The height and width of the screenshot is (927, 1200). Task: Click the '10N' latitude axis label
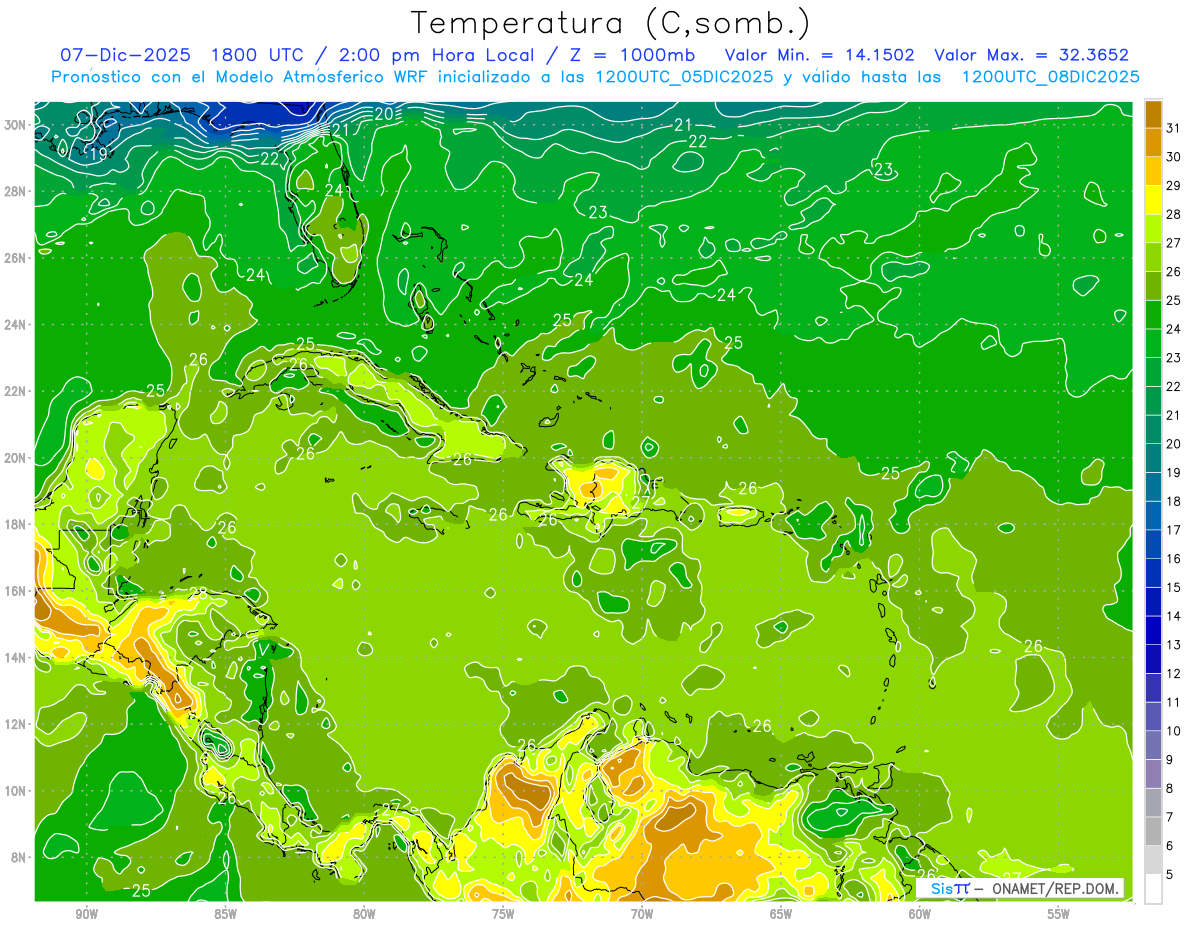tap(14, 791)
